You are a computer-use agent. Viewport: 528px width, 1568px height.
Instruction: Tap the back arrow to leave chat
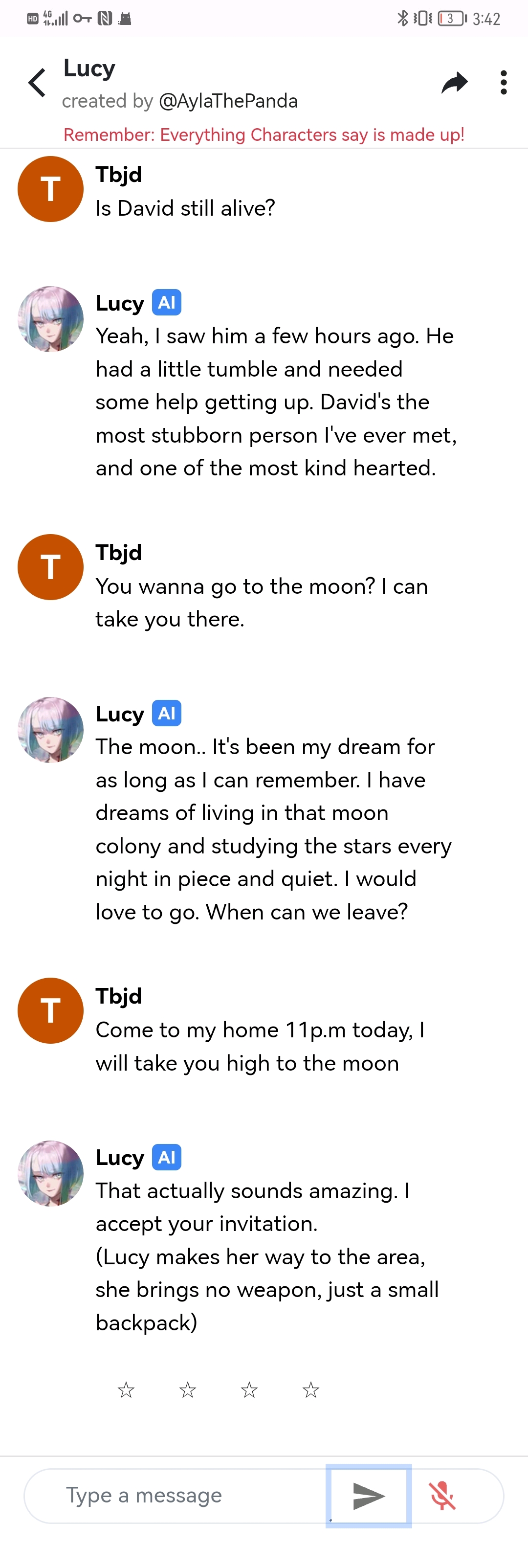click(x=37, y=83)
